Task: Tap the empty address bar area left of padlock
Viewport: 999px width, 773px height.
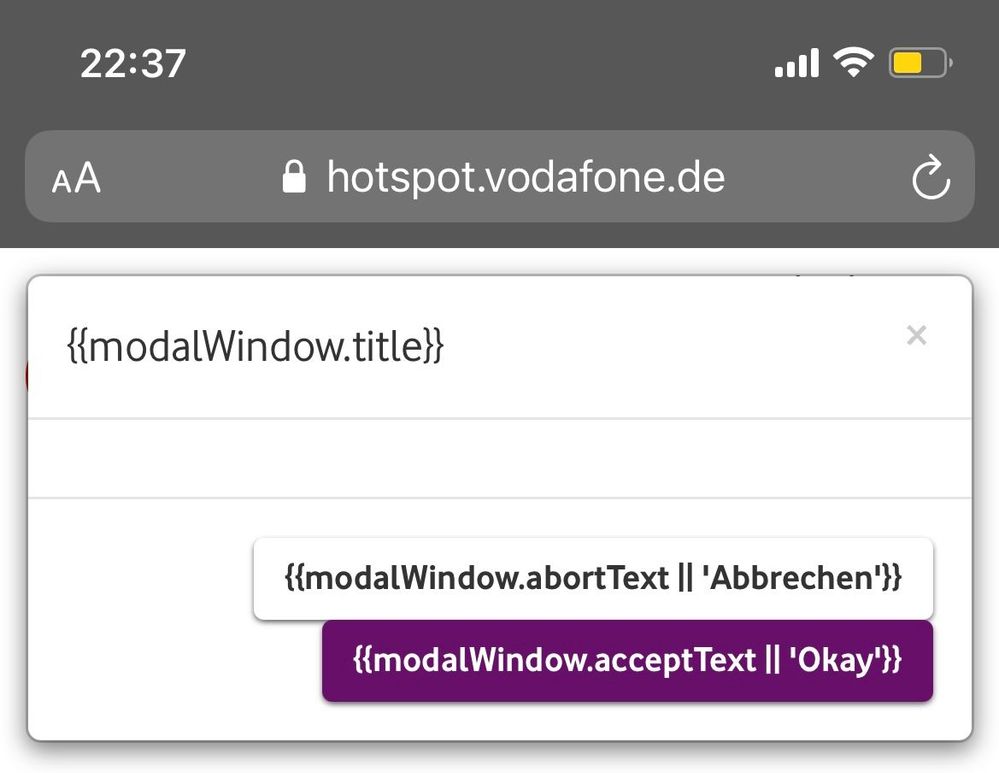Action: pyautogui.click(x=191, y=177)
